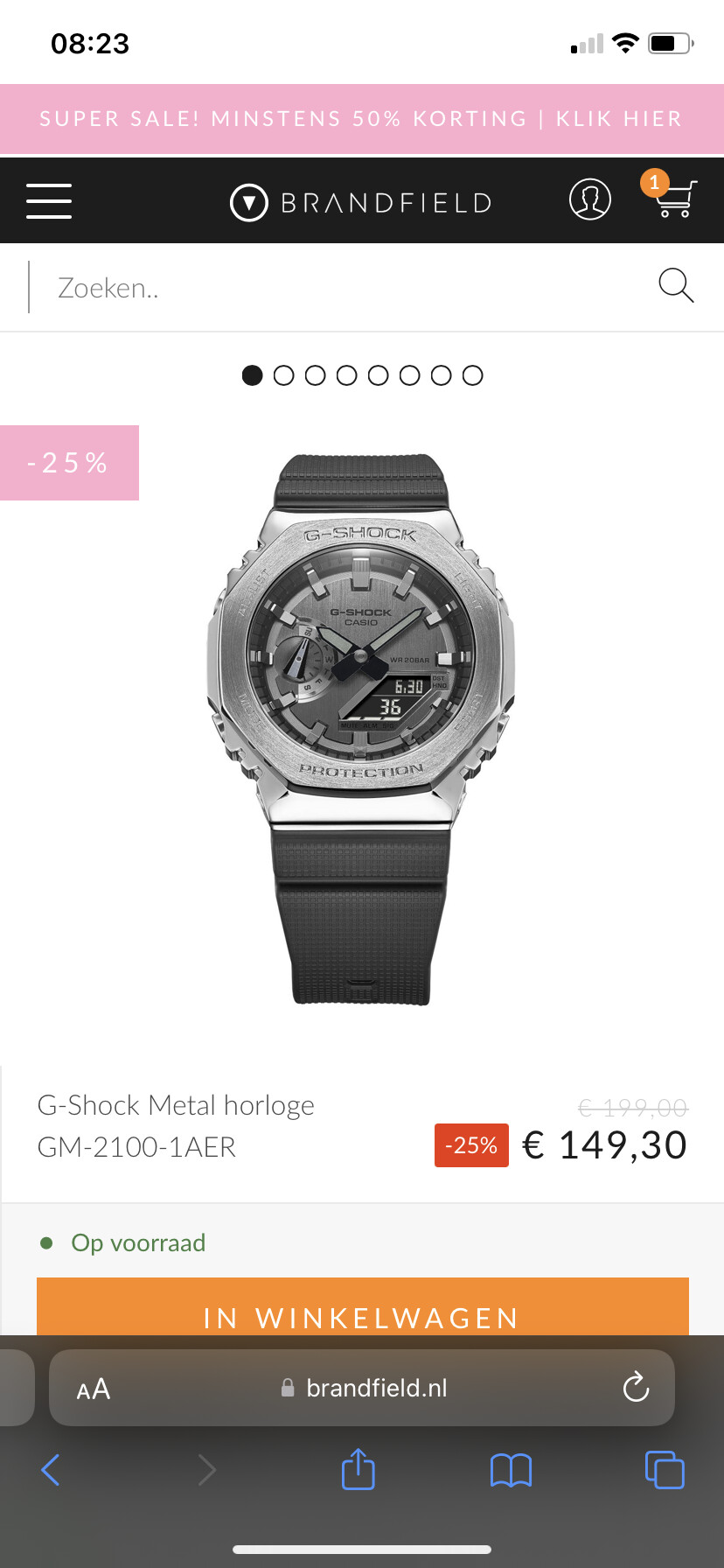Image resolution: width=724 pixels, height=1568 pixels.
Task: Open Safari bookmarks
Action: pos(512,1471)
